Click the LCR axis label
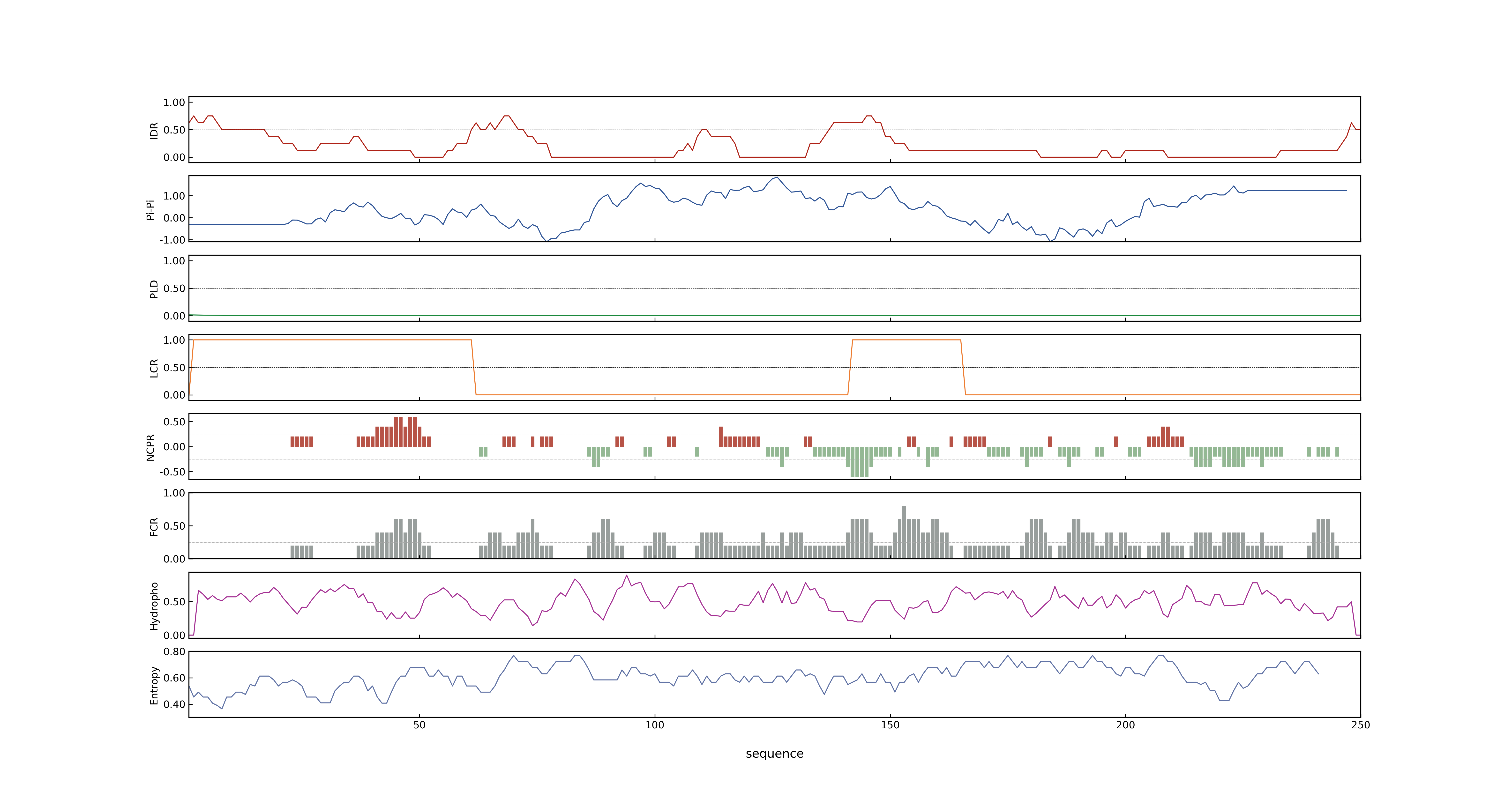 (154, 368)
